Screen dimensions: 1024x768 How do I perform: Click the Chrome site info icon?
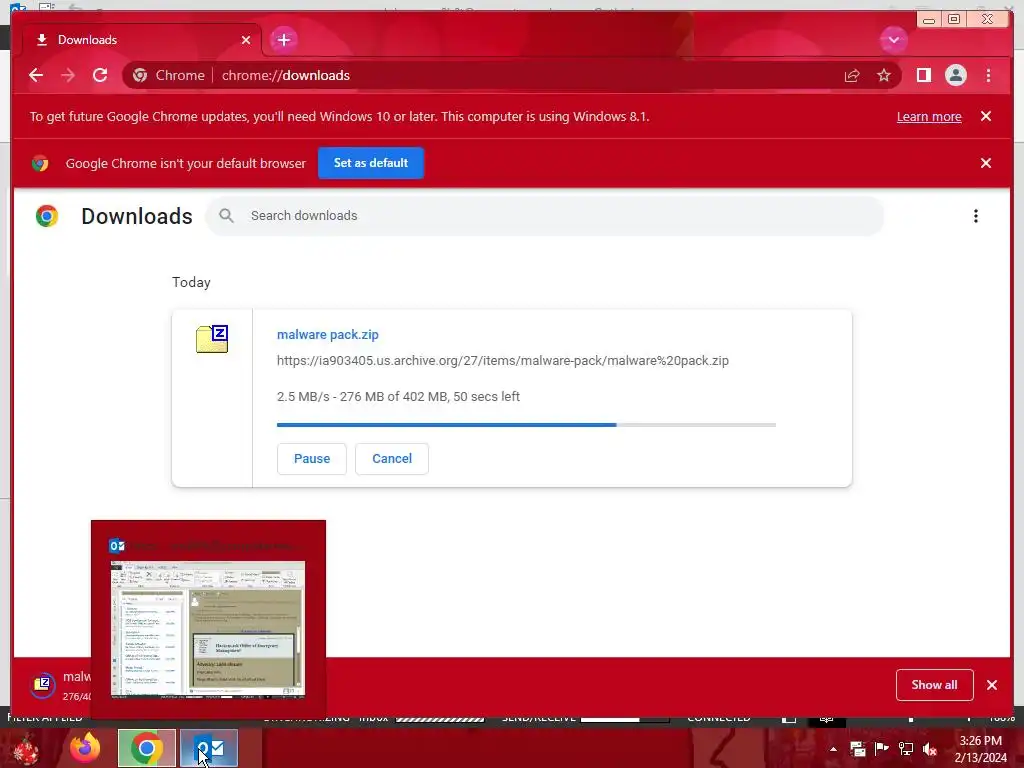[x=140, y=75]
